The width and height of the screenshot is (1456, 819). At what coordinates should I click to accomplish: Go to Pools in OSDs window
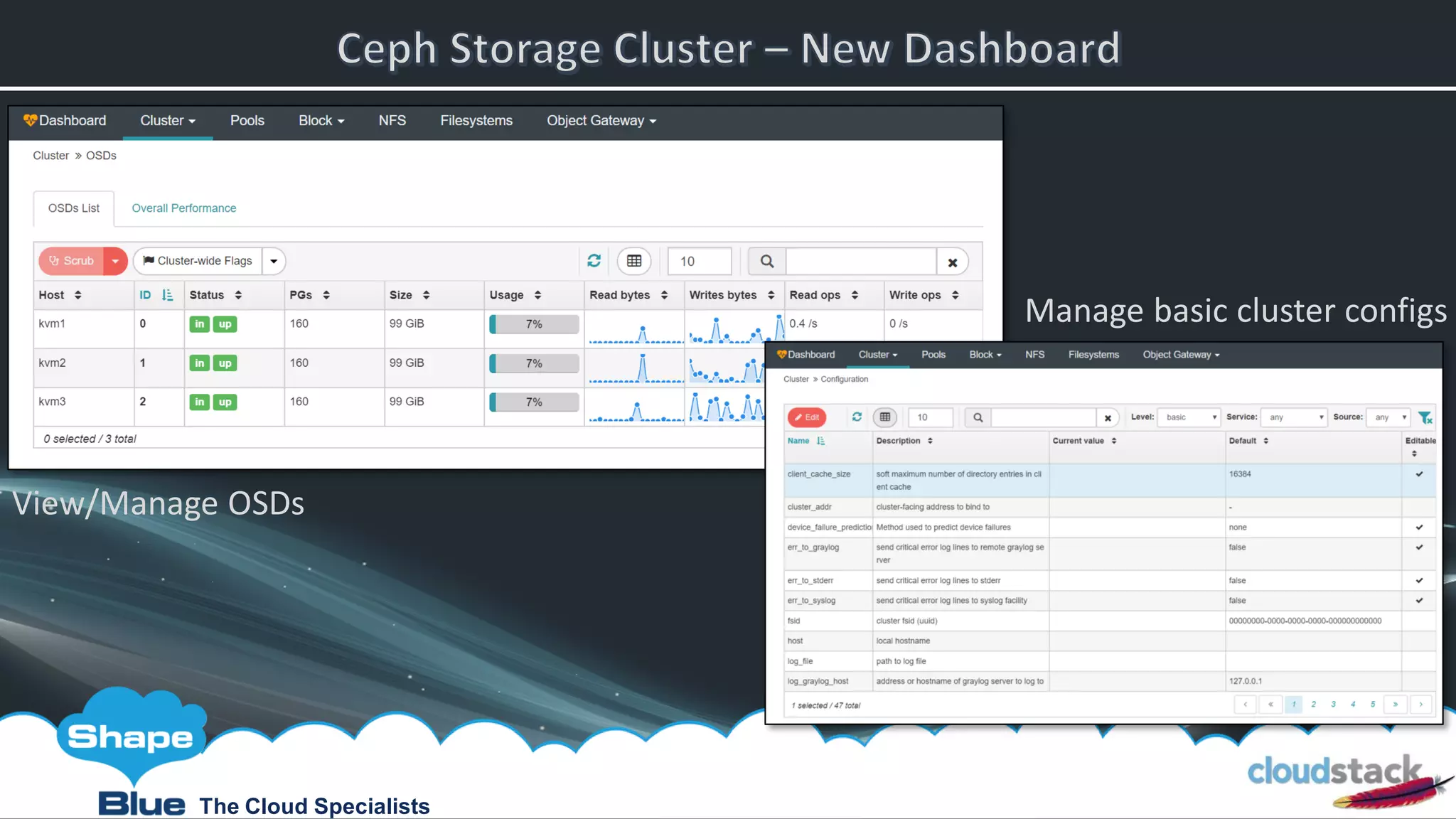(247, 121)
